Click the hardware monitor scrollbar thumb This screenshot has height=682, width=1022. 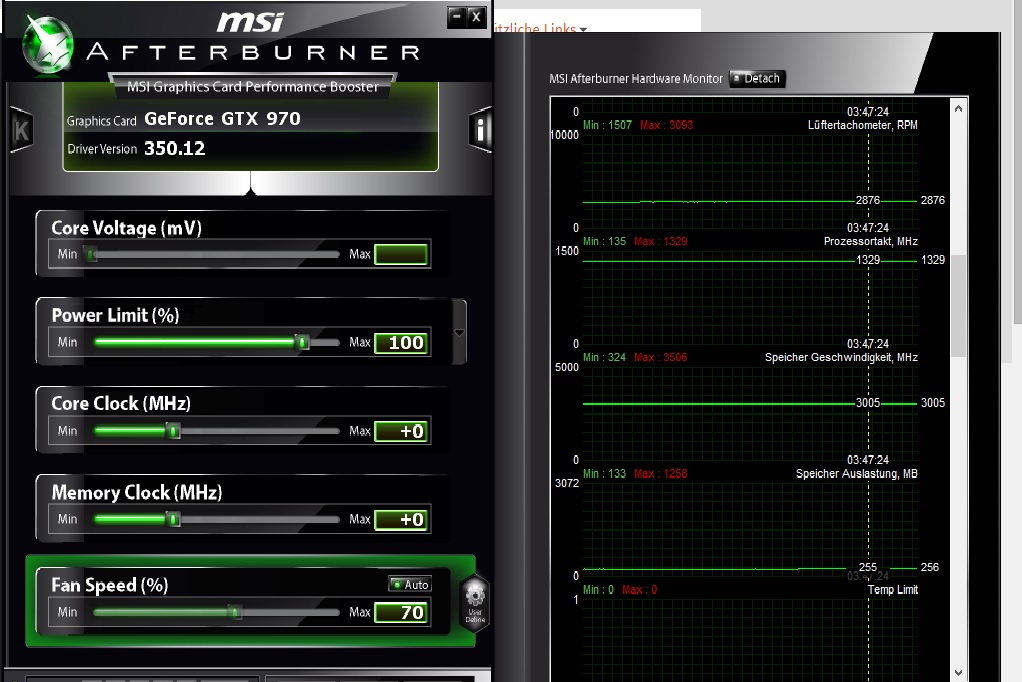[958, 306]
